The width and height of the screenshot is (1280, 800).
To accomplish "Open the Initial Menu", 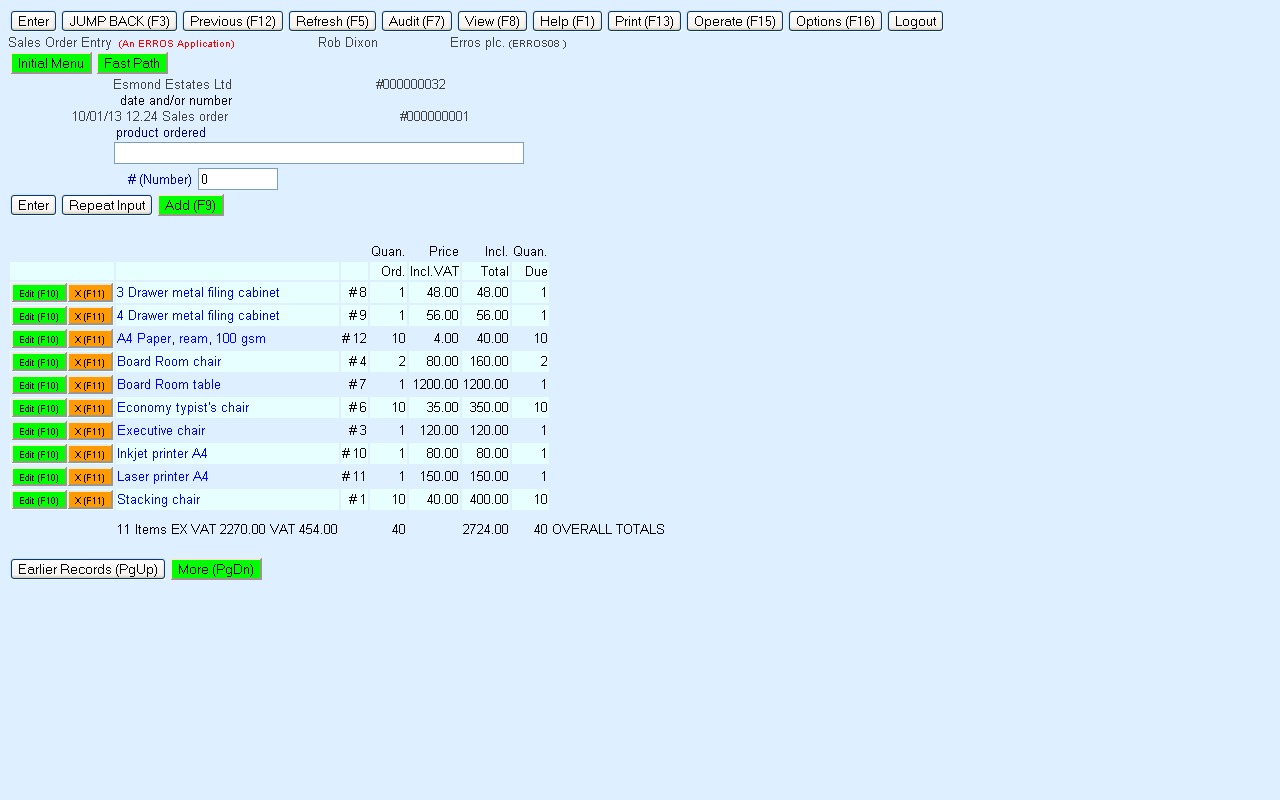I will (51, 63).
